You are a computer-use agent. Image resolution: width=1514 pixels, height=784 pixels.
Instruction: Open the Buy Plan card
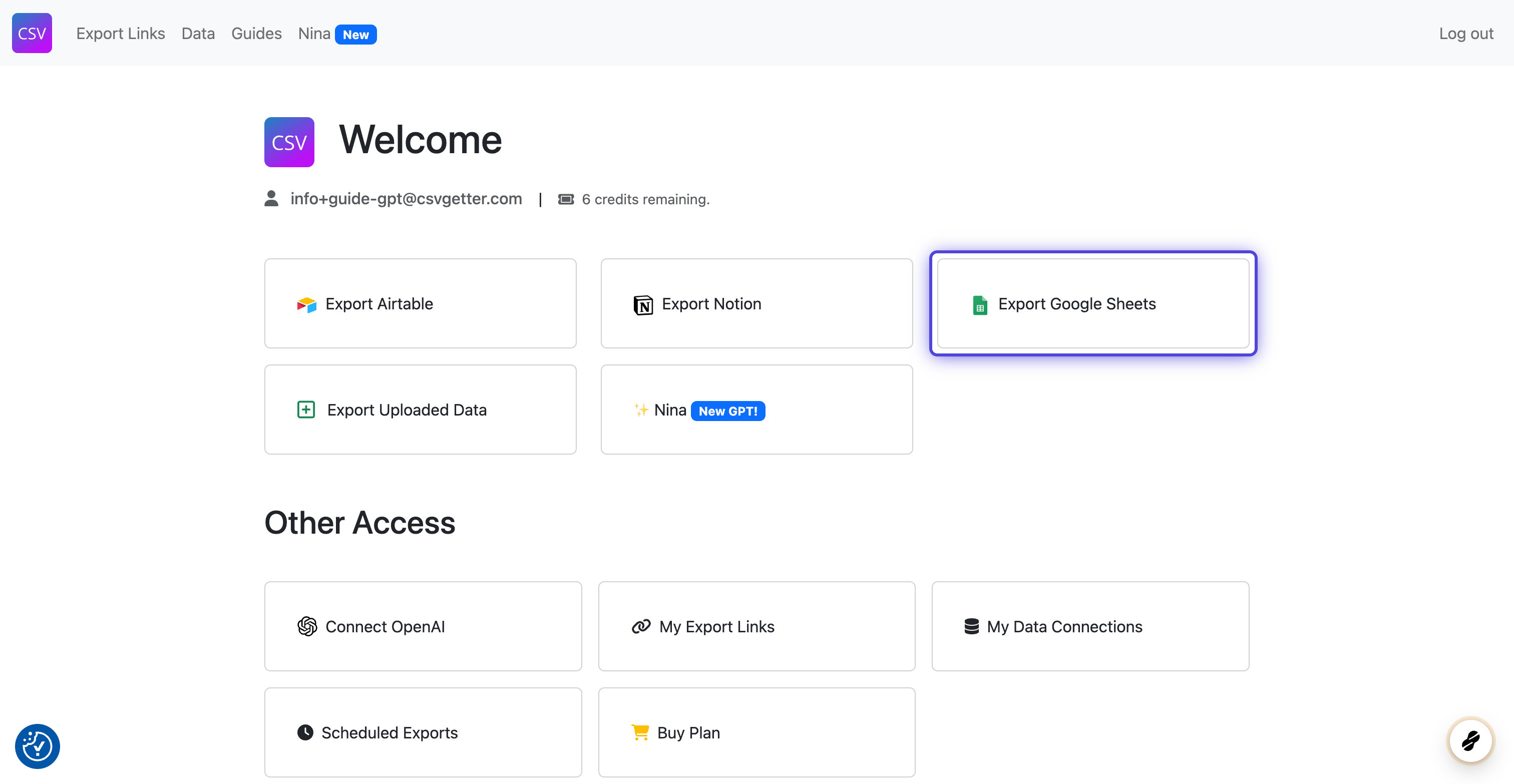click(x=756, y=732)
